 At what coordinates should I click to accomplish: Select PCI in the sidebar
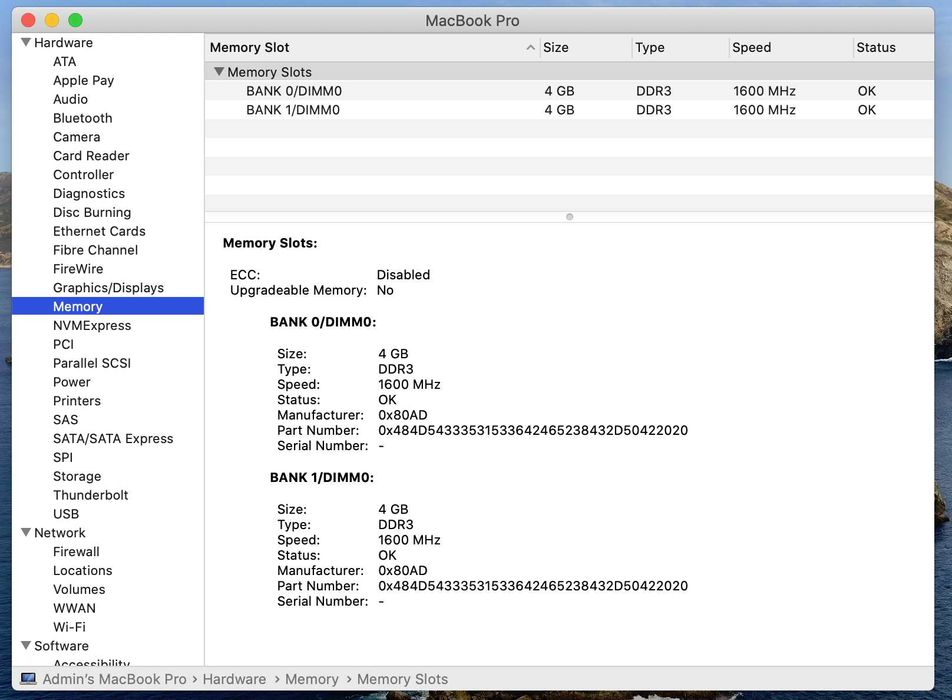pyautogui.click(x=63, y=344)
